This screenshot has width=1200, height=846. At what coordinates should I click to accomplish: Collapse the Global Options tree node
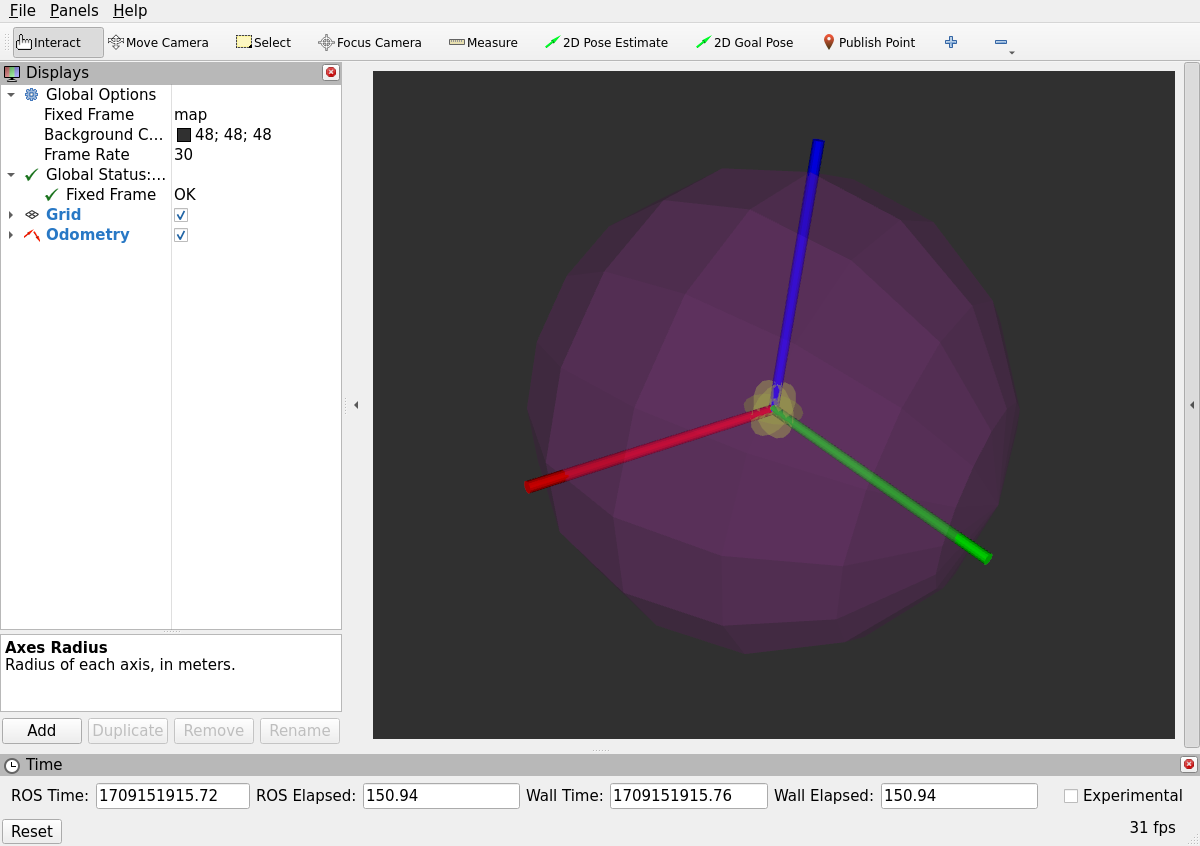tap(11, 94)
